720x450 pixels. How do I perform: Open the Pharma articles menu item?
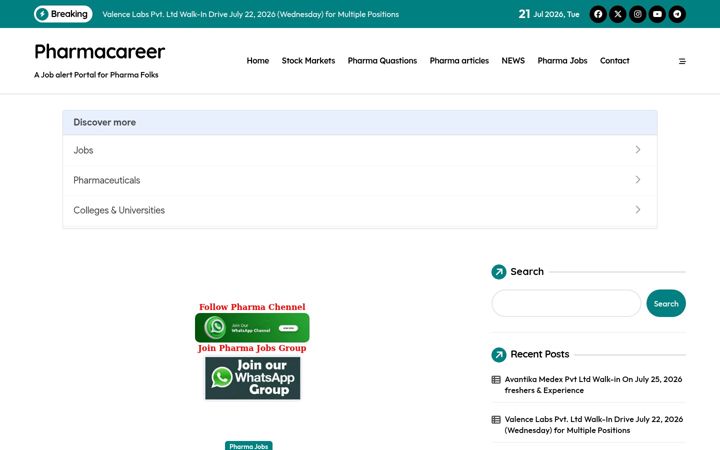tap(459, 61)
